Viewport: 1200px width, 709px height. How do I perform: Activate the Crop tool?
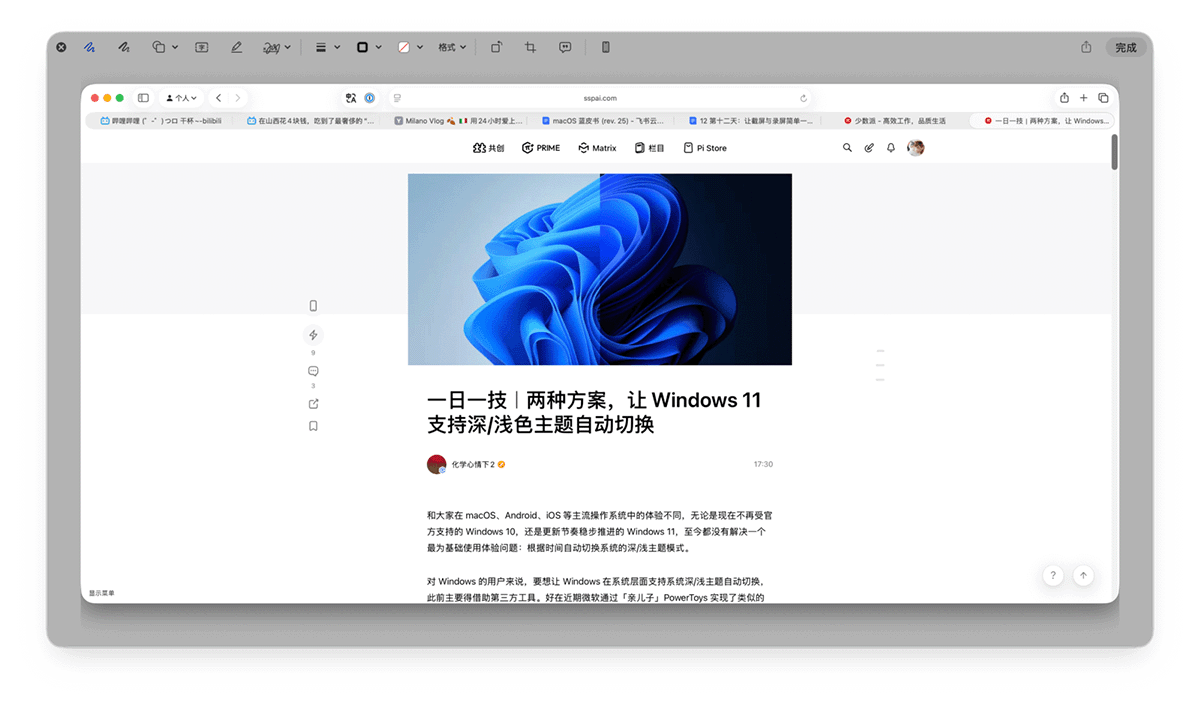tap(531, 47)
